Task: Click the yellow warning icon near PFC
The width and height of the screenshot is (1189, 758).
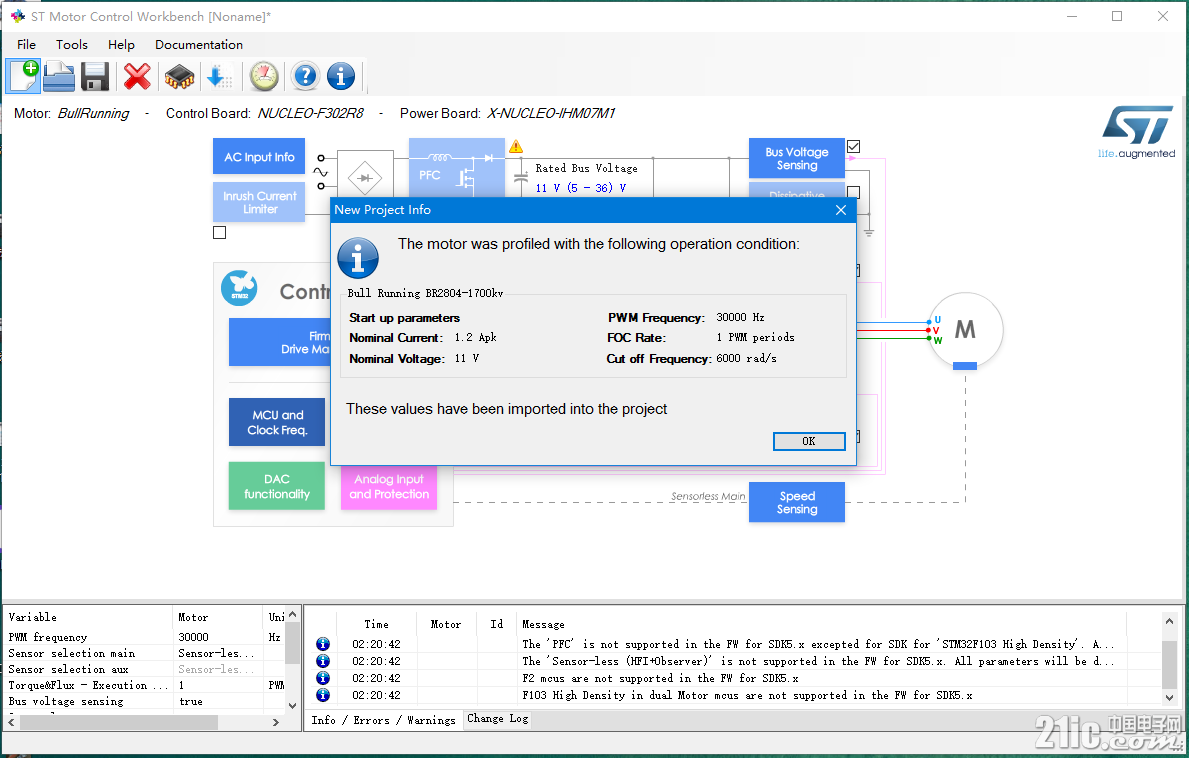Action: pyautogui.click(x=516, y=146)
